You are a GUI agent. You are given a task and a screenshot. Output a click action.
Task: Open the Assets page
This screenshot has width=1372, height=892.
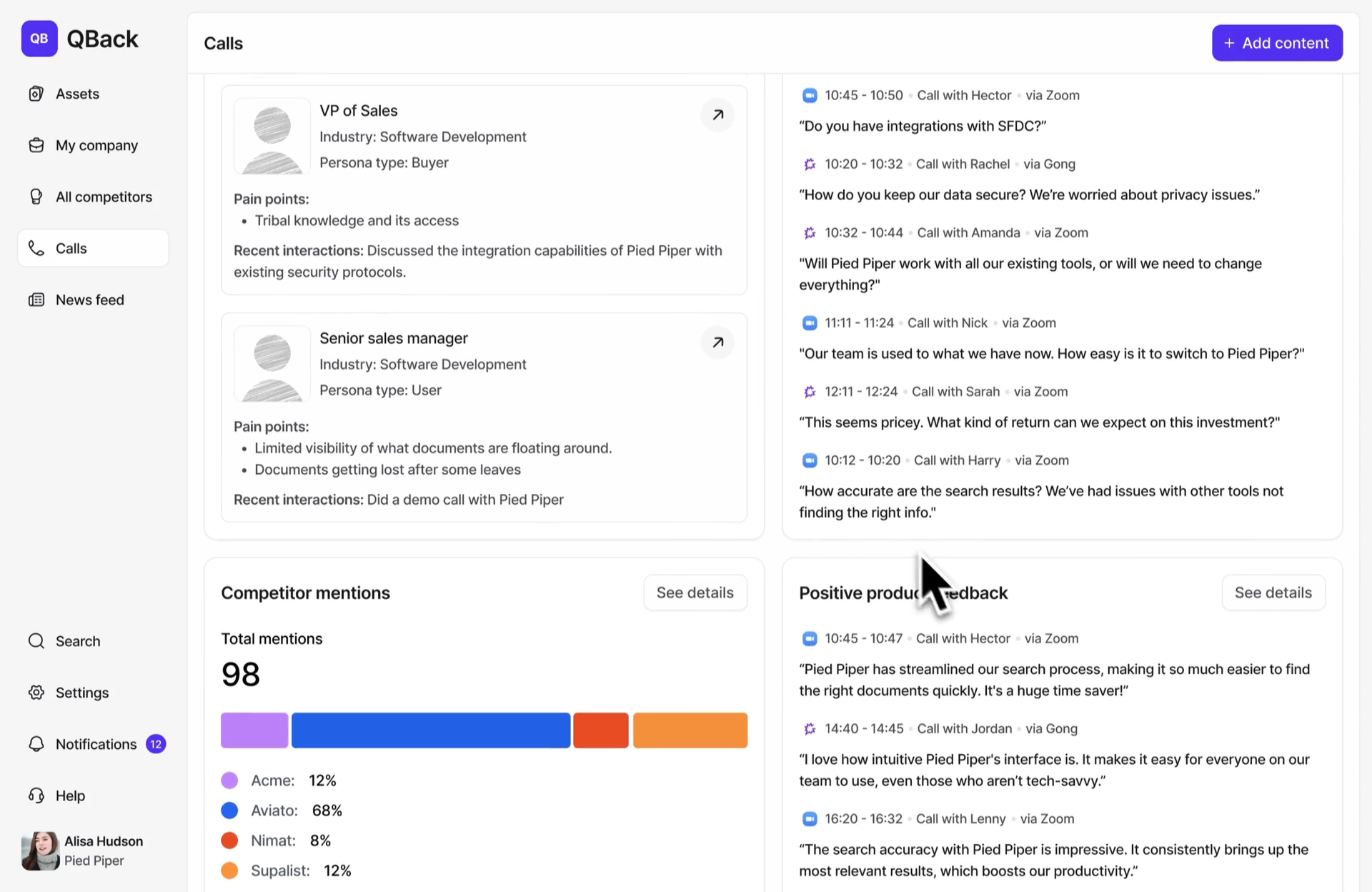77,94
